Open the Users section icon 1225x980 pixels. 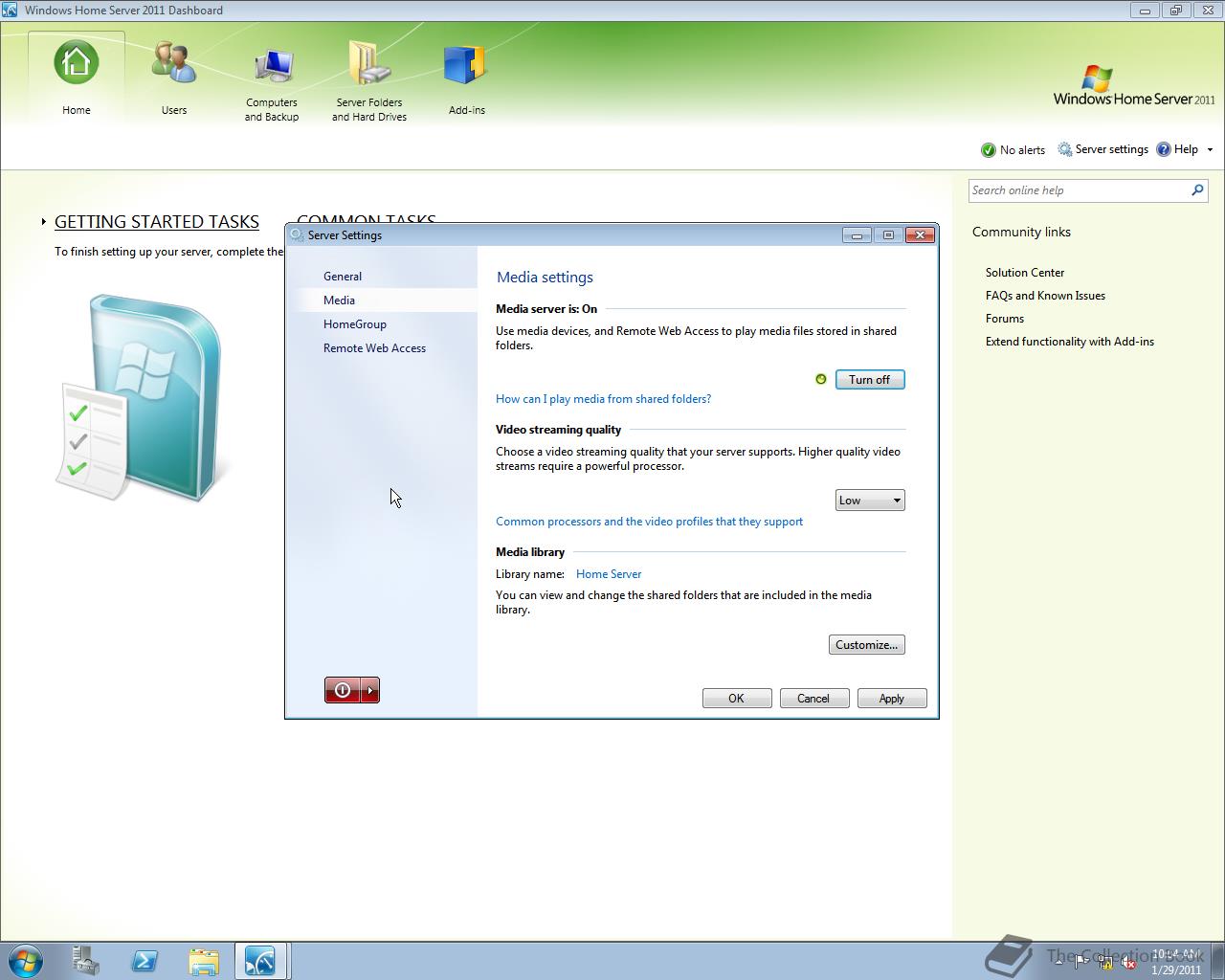pos(174,63)
